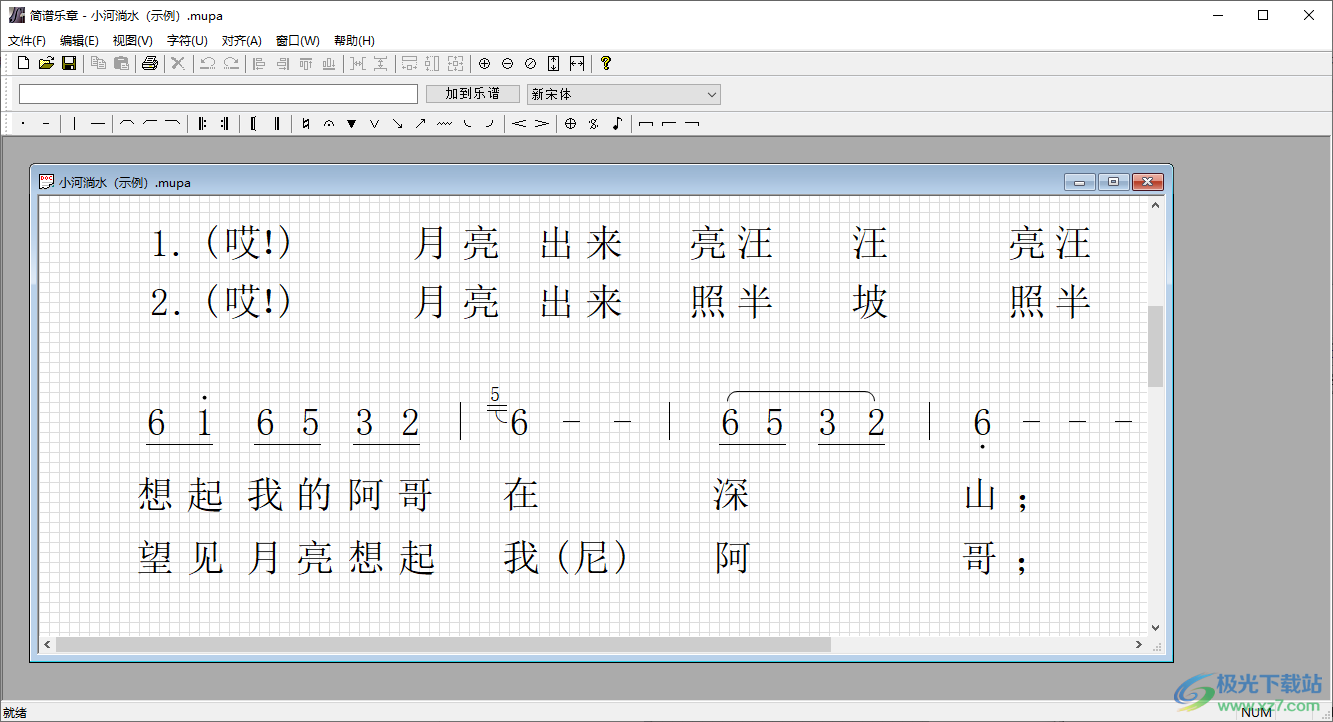This screenshot has height=722, width=1333.
Task: Click the zoom out minus circle icon
Action: [507, 63]
